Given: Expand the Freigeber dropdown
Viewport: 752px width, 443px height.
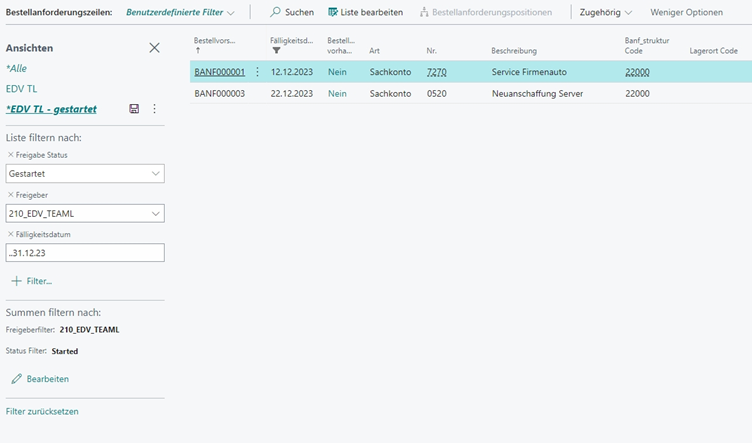Looking at the screenshot, I should [x=155, y=213].
